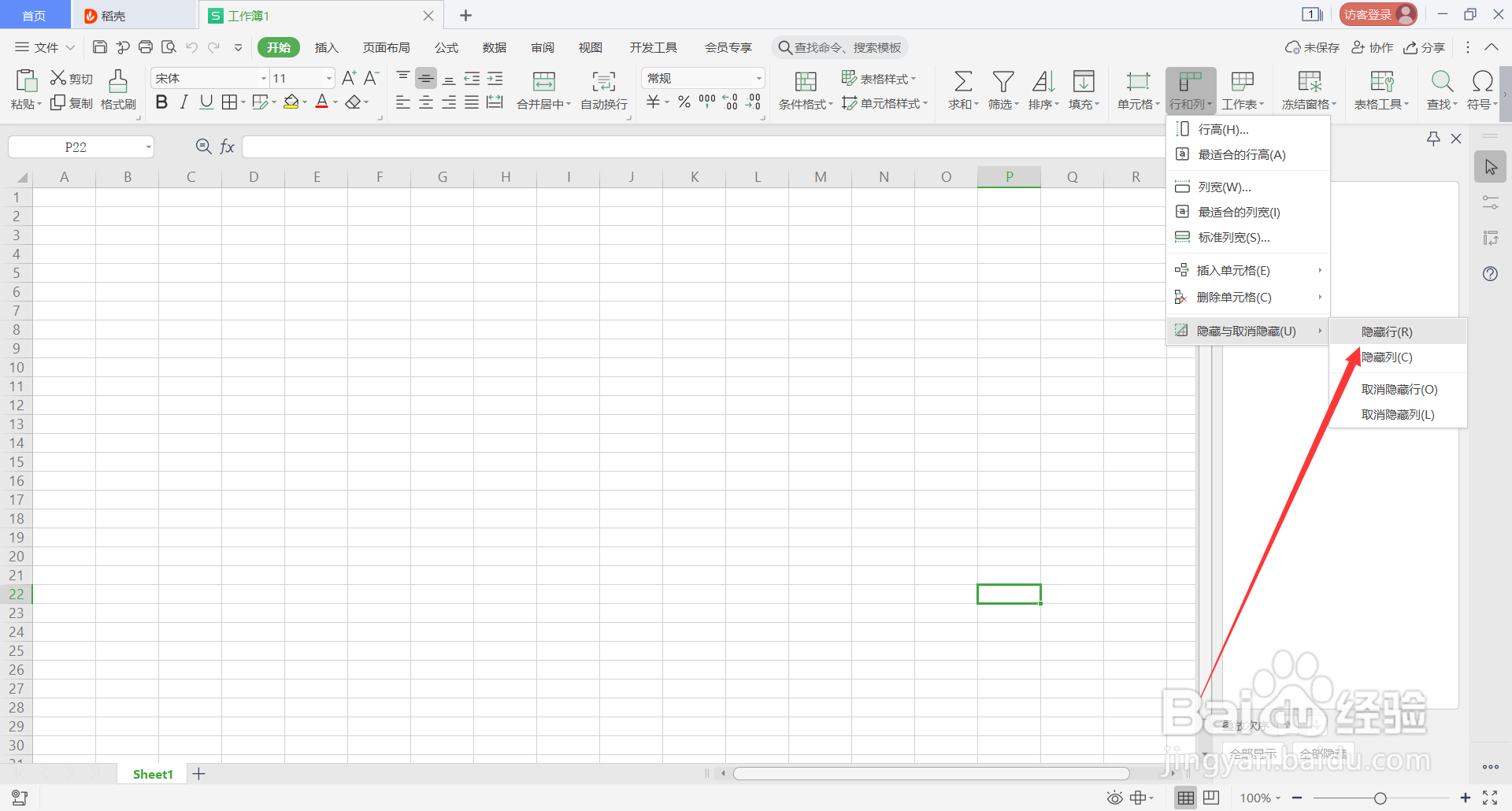1512x811 pixels.
Task: Click the 分享 share button
Action: pos(1424,48)
